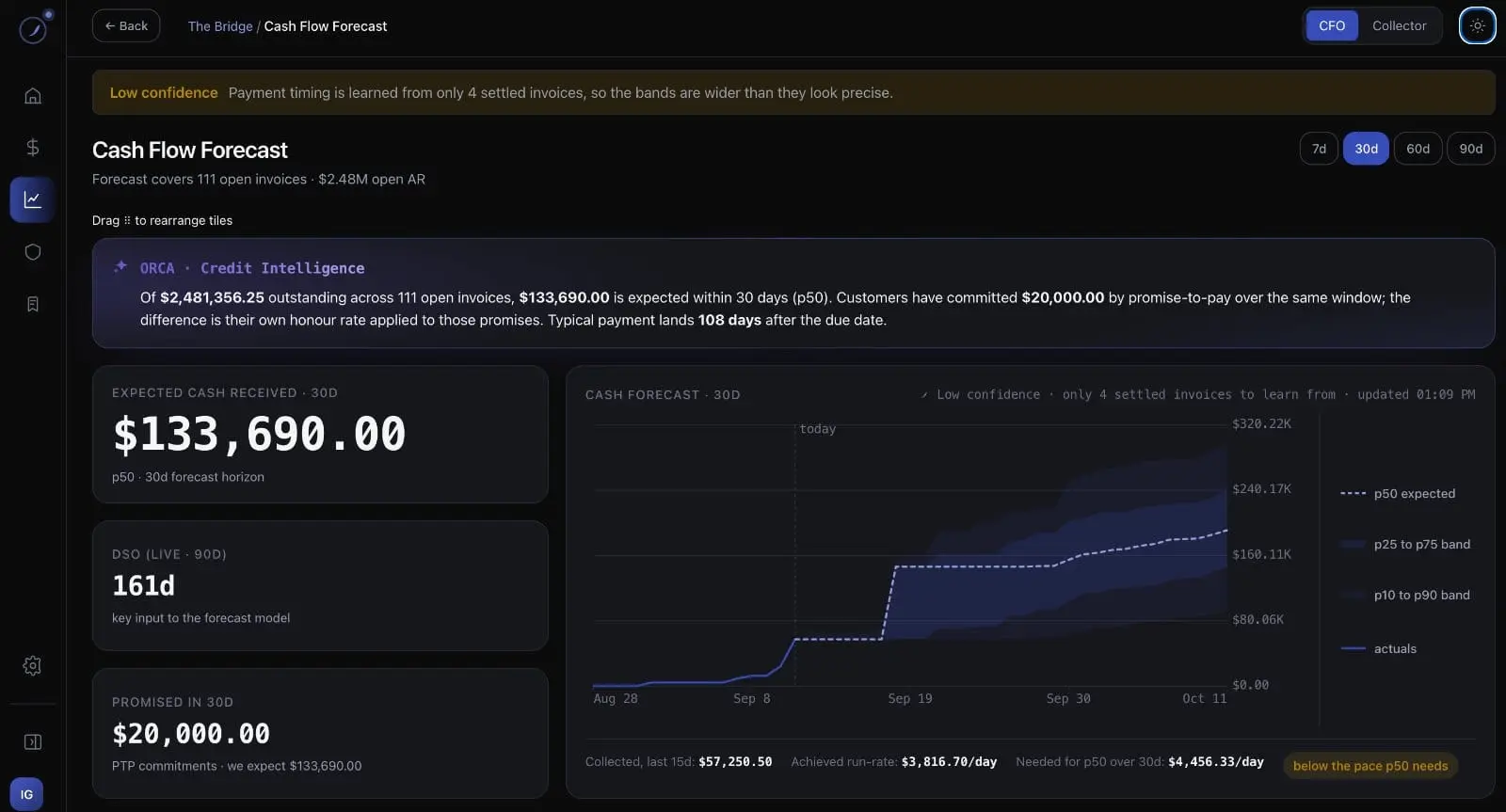Click the Cash Flow Forecast breadcrumb
Viewport: 1506px width, 812px height.
[325, 26]
